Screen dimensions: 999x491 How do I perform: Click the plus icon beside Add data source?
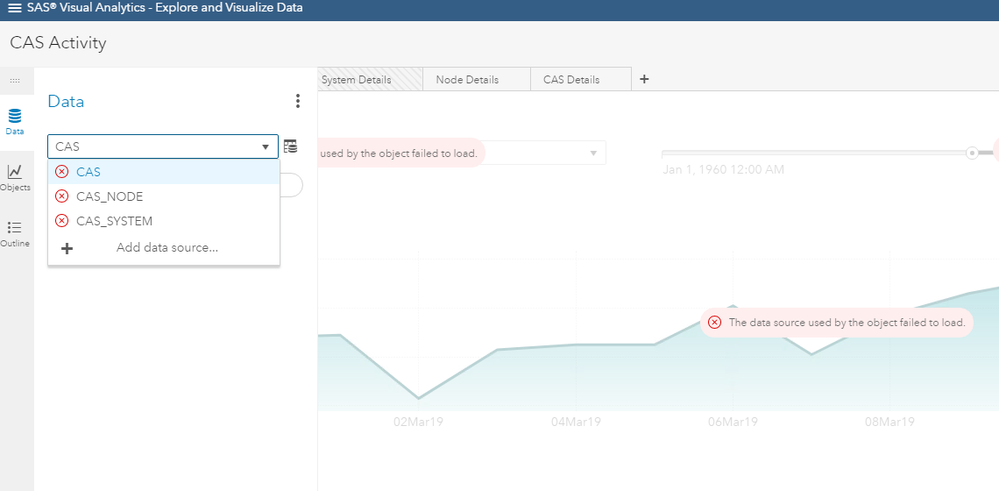67,248
